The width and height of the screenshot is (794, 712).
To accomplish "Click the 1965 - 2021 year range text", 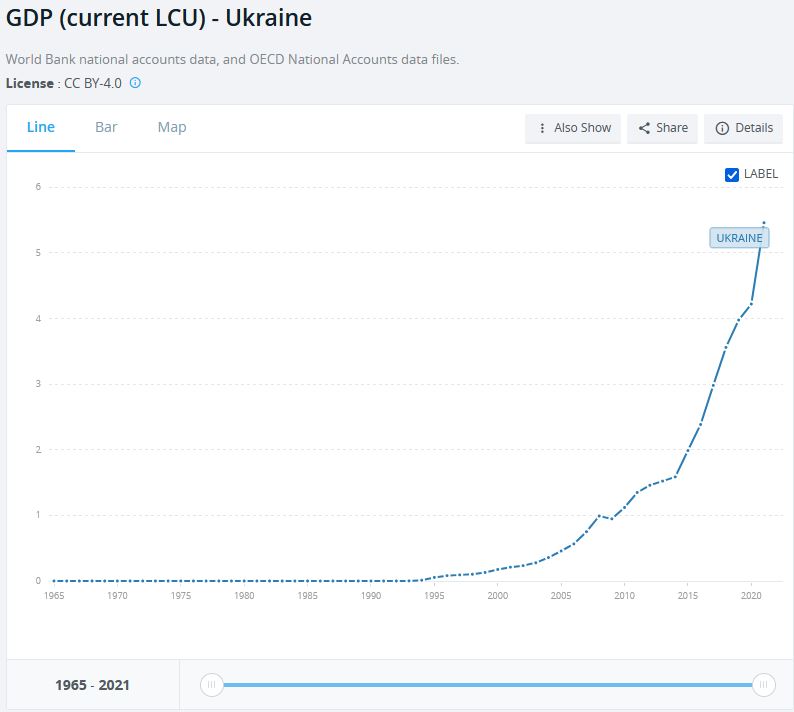I will point(92,685).
